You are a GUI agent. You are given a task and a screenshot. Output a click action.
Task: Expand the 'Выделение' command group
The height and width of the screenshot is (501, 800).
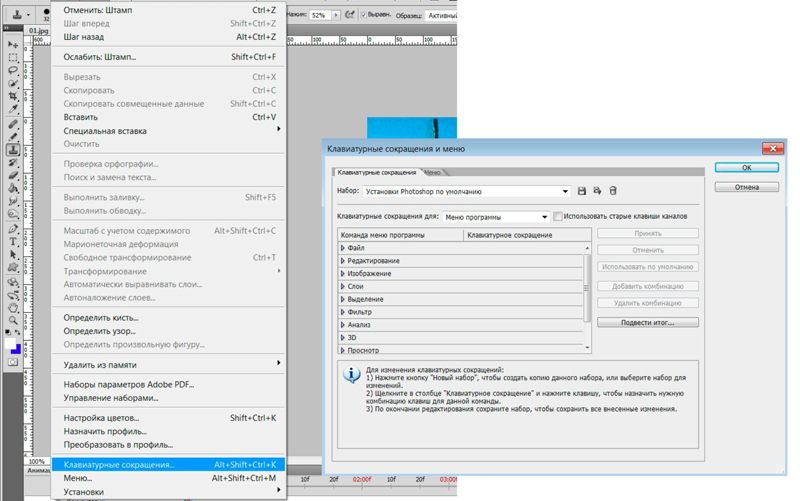(x=343, y=299)
